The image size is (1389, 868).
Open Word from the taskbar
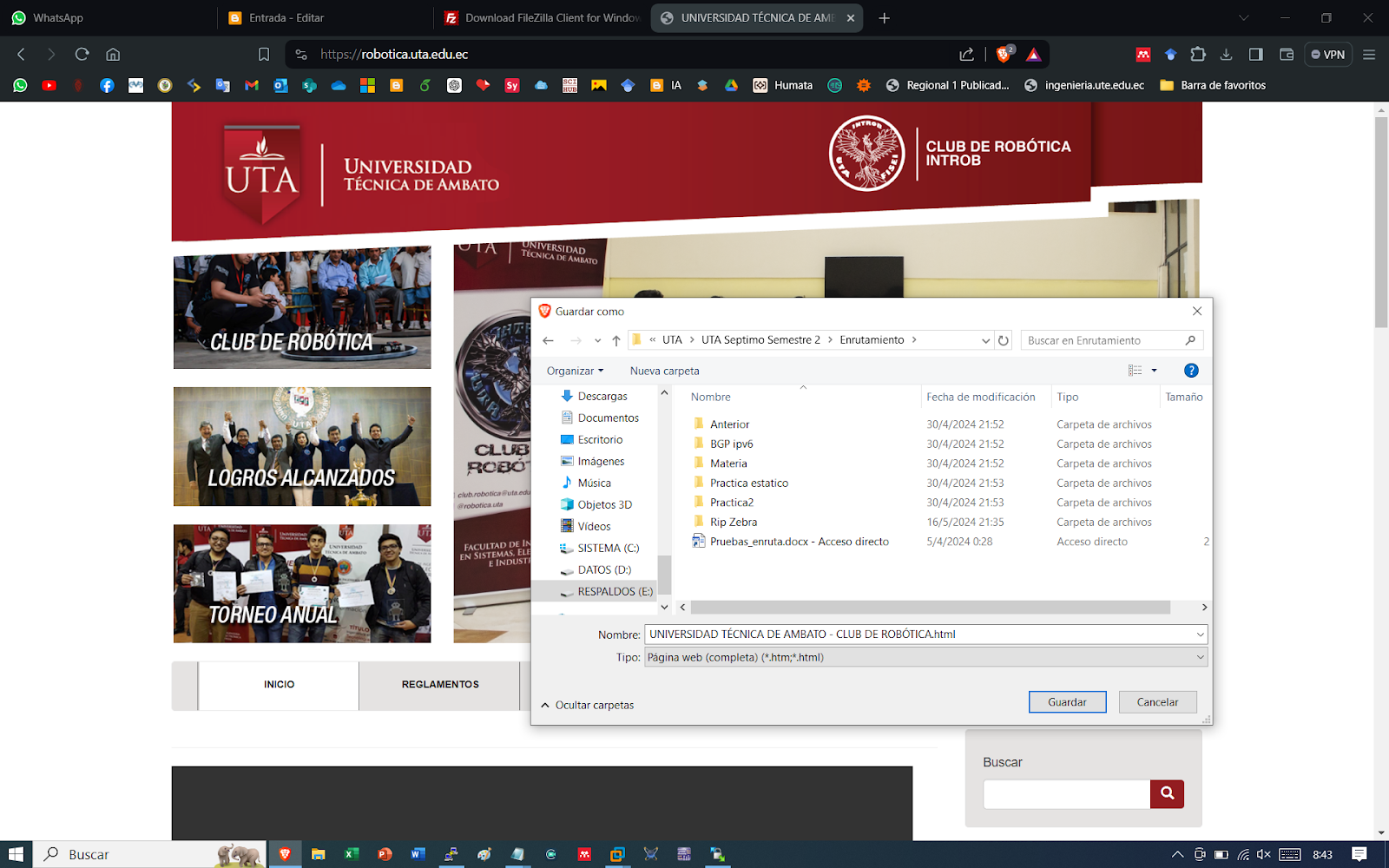pos(418,854)
